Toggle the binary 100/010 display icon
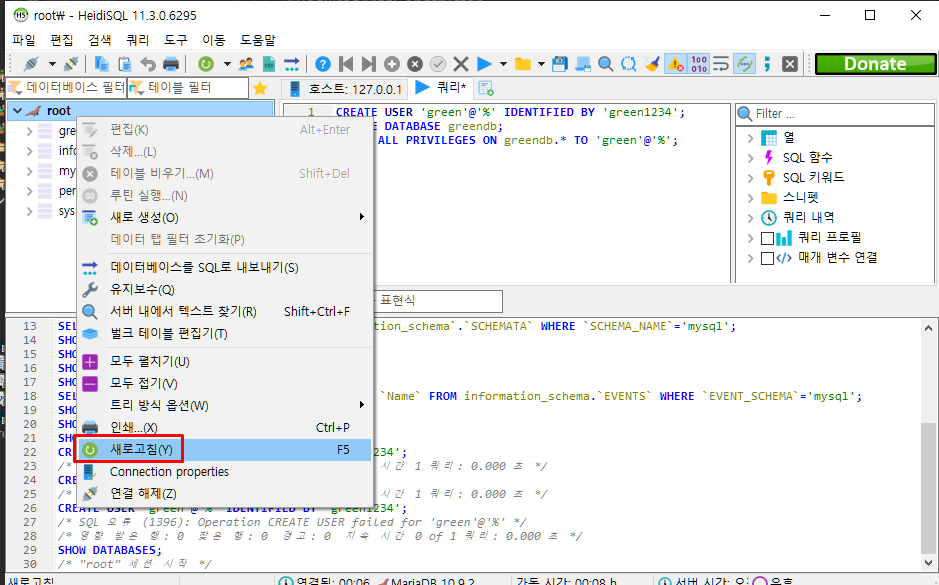The width and height of the screenshot is (939, 585). click(699, 63)
